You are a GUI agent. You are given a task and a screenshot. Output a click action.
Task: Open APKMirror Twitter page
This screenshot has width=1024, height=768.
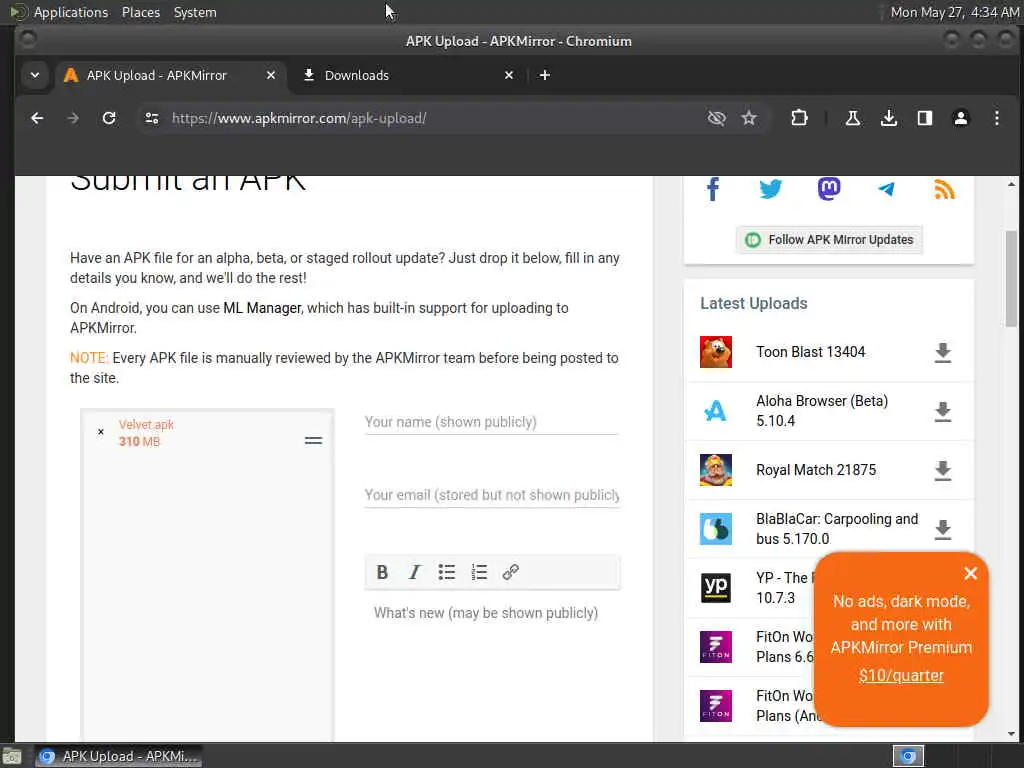pos(771,189)
